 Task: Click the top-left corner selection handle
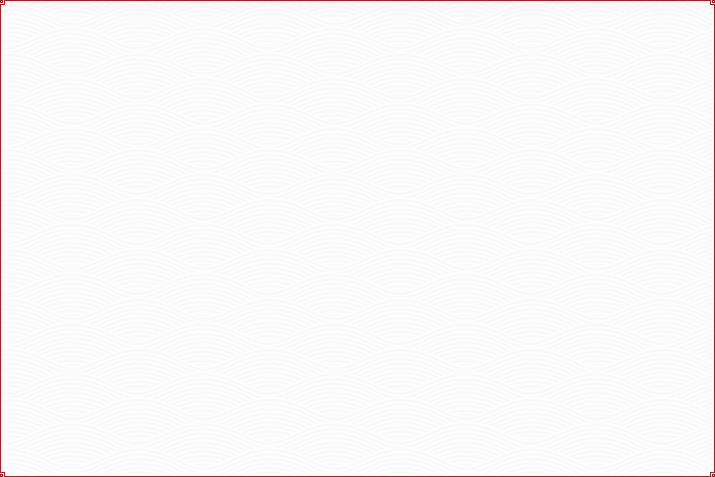point(2,2)
